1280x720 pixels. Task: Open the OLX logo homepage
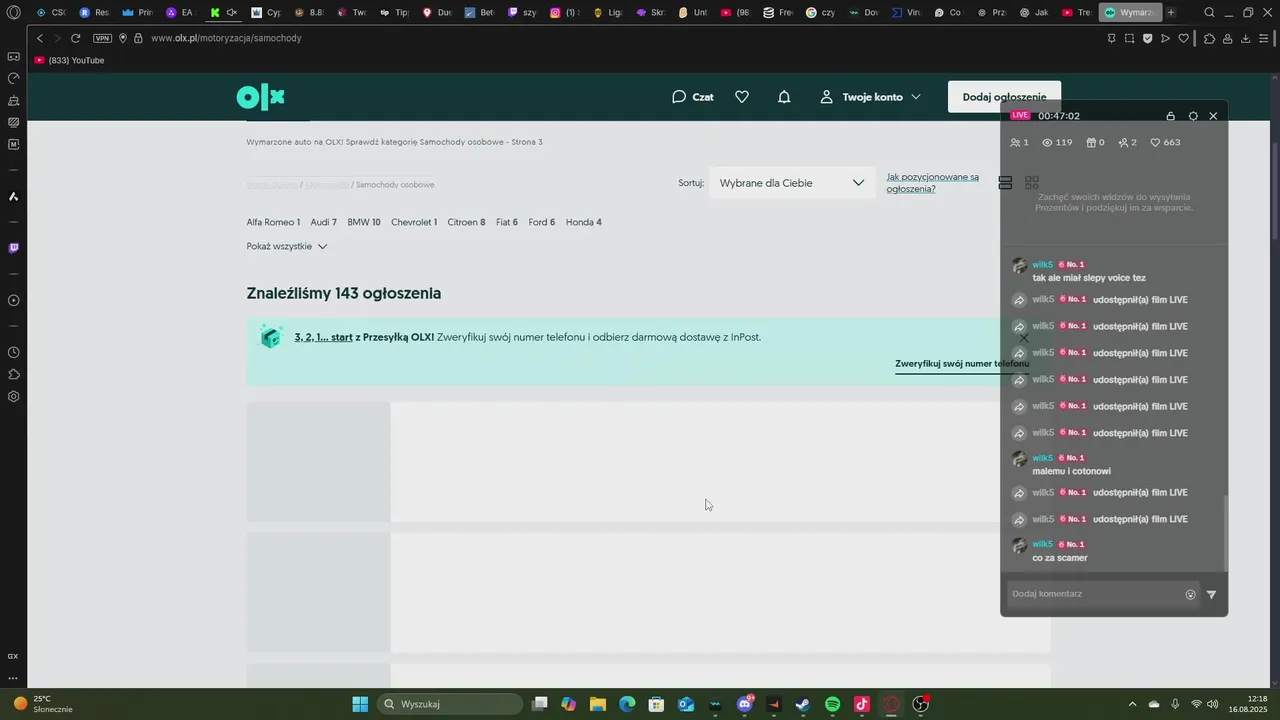[x=260, y=97]
